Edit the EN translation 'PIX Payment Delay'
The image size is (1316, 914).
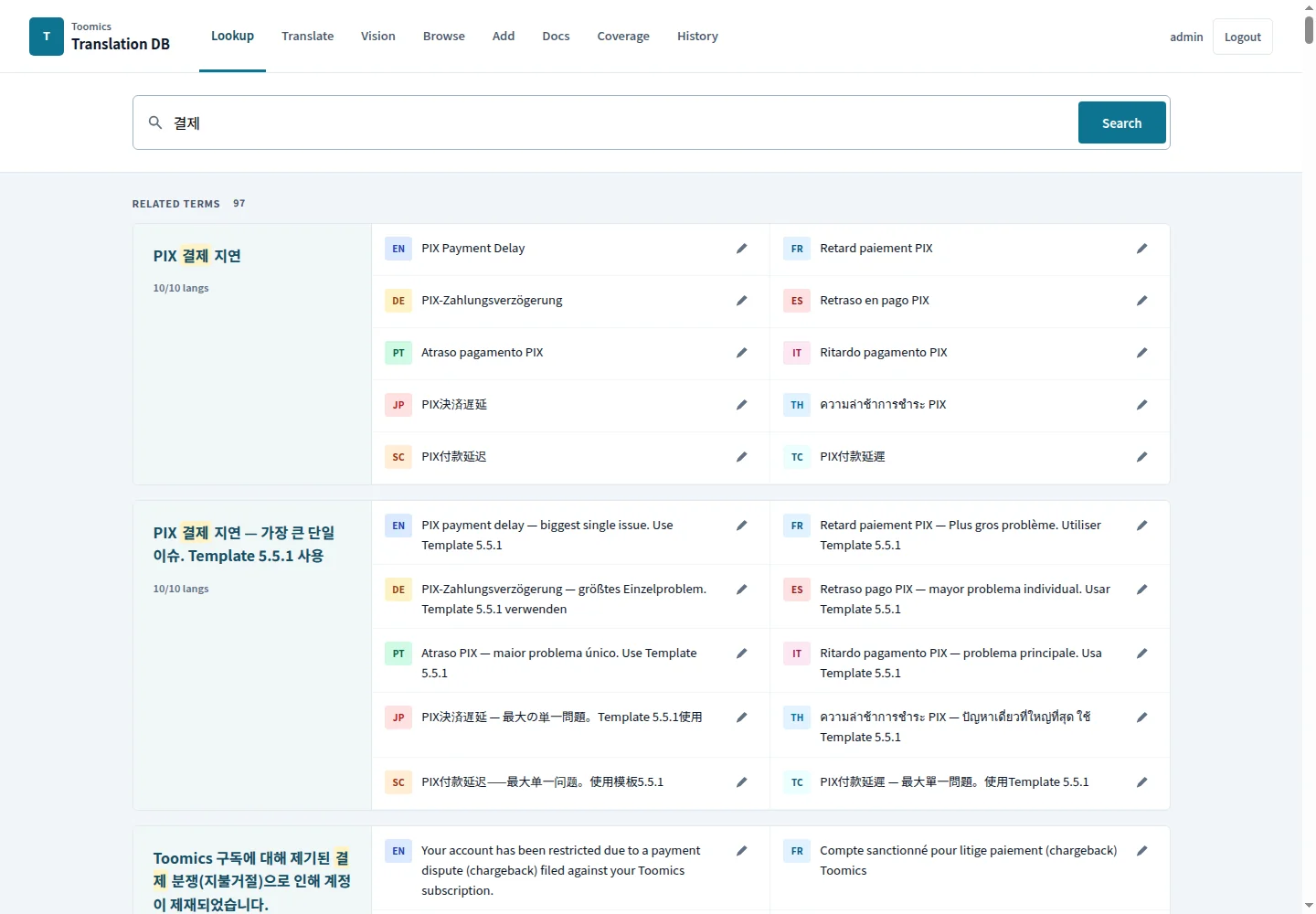(x=742, y=249)
